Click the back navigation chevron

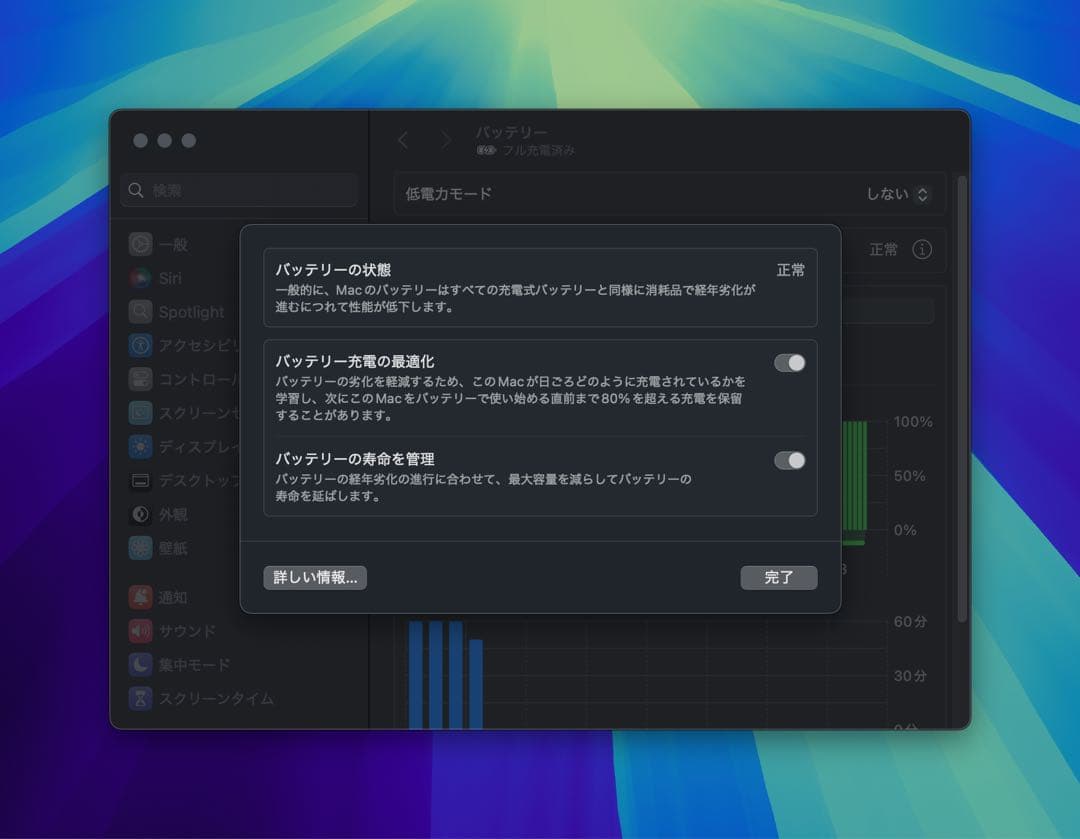click(x=403, y=141)
